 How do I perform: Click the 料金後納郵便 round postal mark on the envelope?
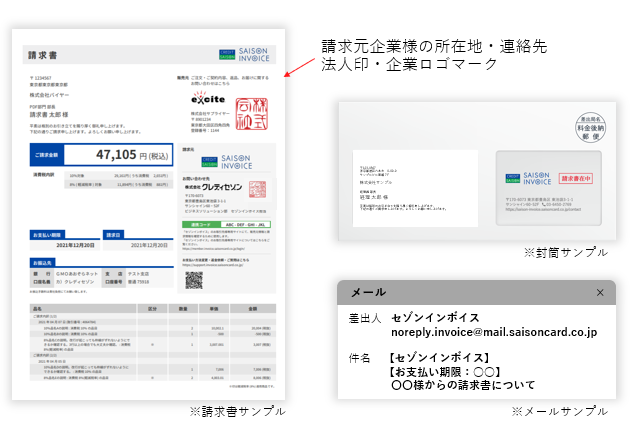coord(590,127)
